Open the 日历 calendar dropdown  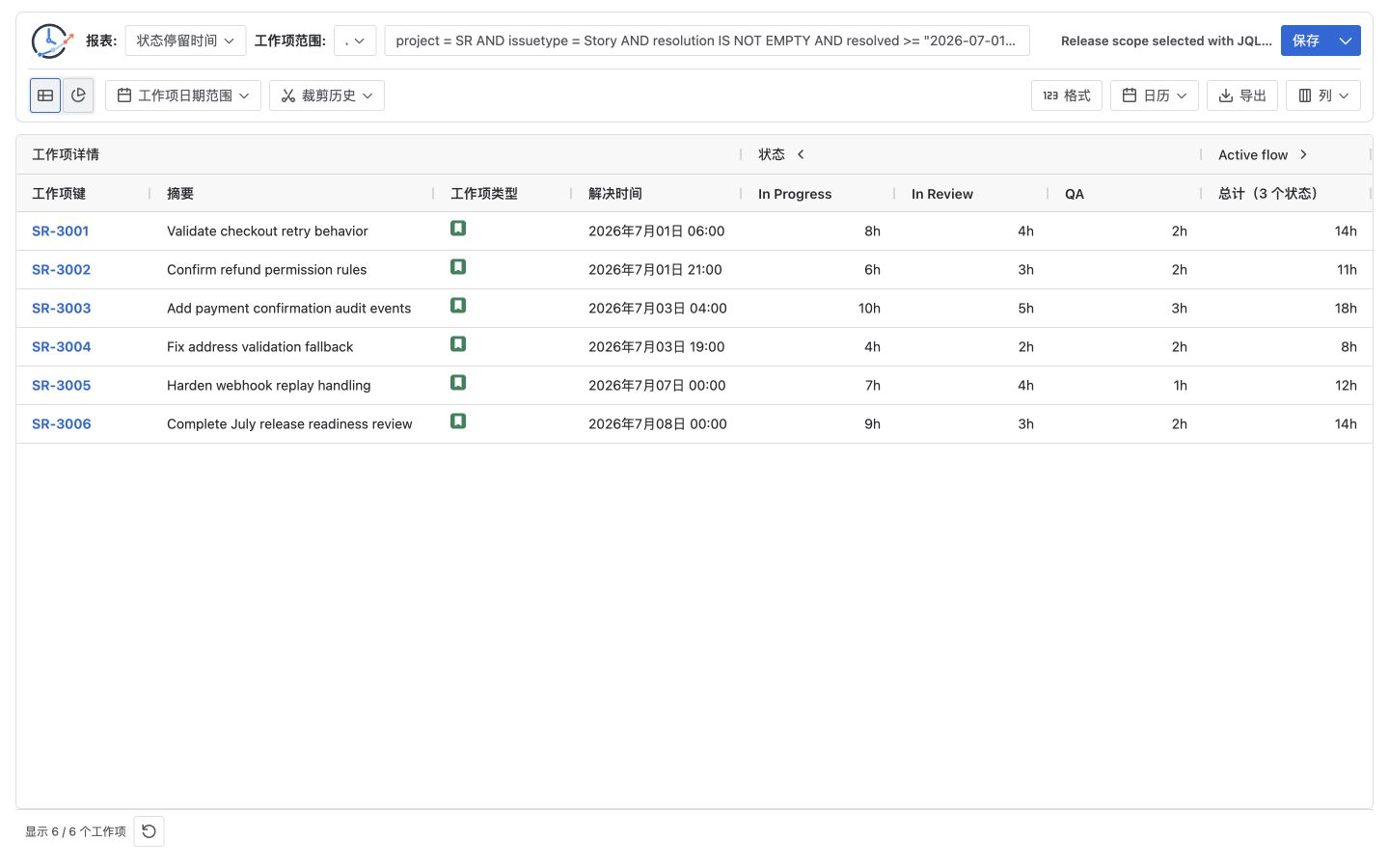1155,95
